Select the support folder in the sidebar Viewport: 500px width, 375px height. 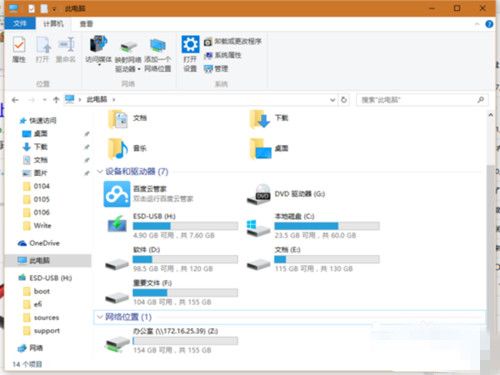coord(41,331)
